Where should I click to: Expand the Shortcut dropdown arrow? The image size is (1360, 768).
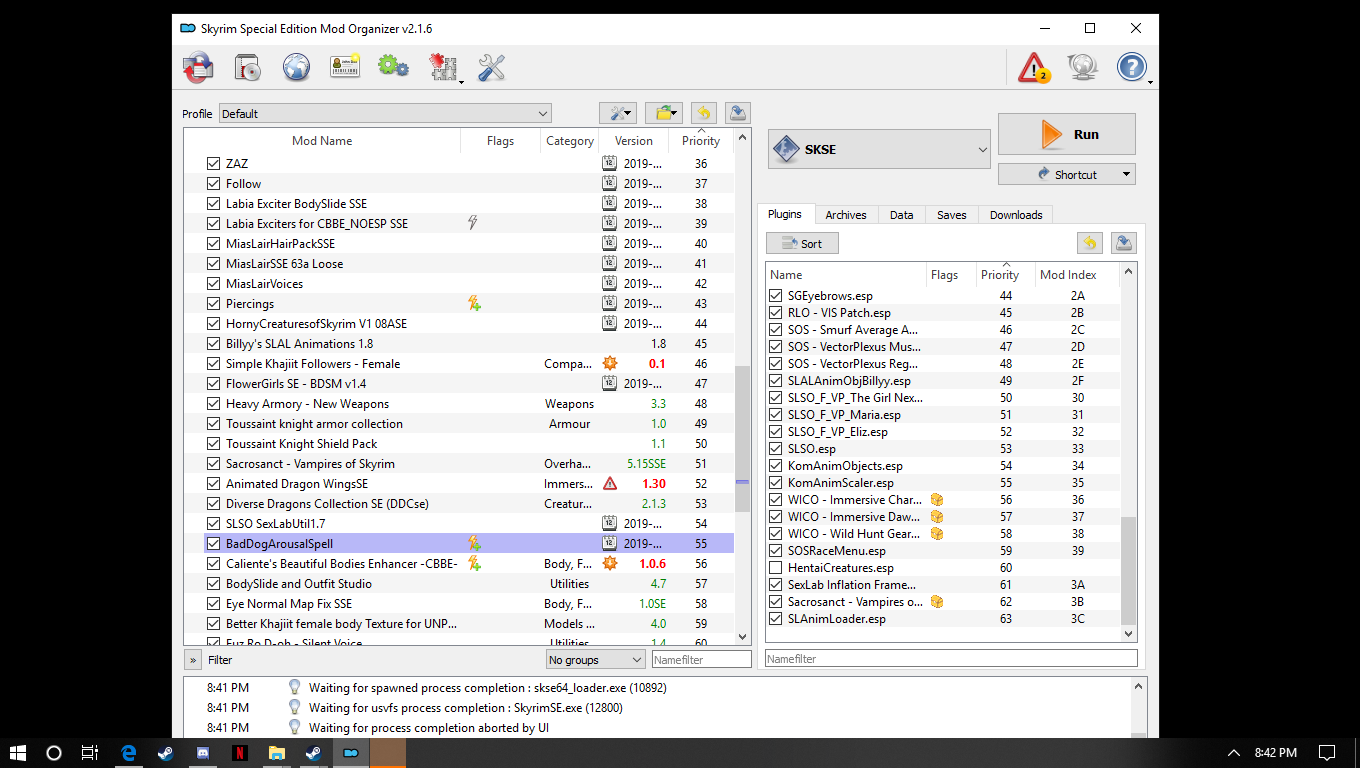pyautogui.click(x=1126, y=174)
